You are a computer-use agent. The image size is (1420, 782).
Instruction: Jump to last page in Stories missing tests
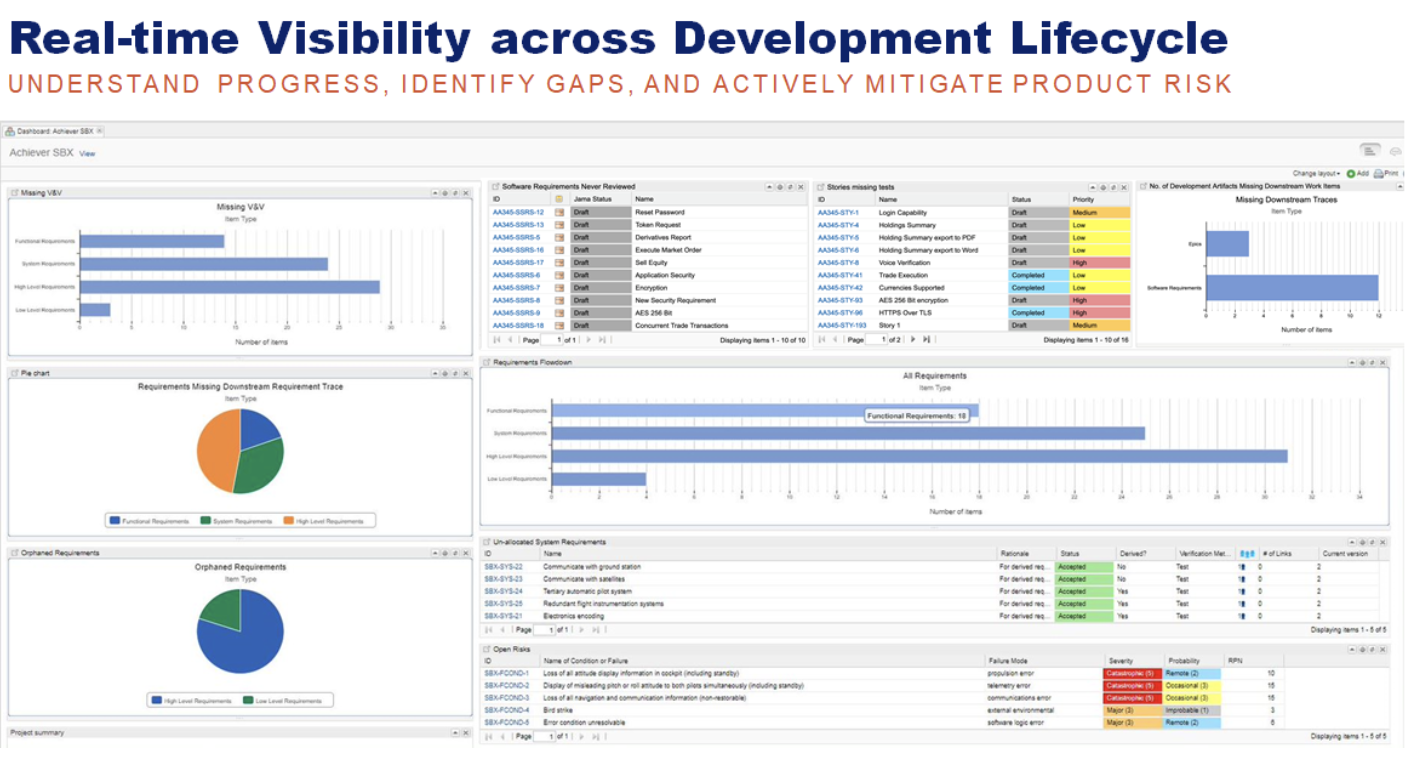coord(926,340)
